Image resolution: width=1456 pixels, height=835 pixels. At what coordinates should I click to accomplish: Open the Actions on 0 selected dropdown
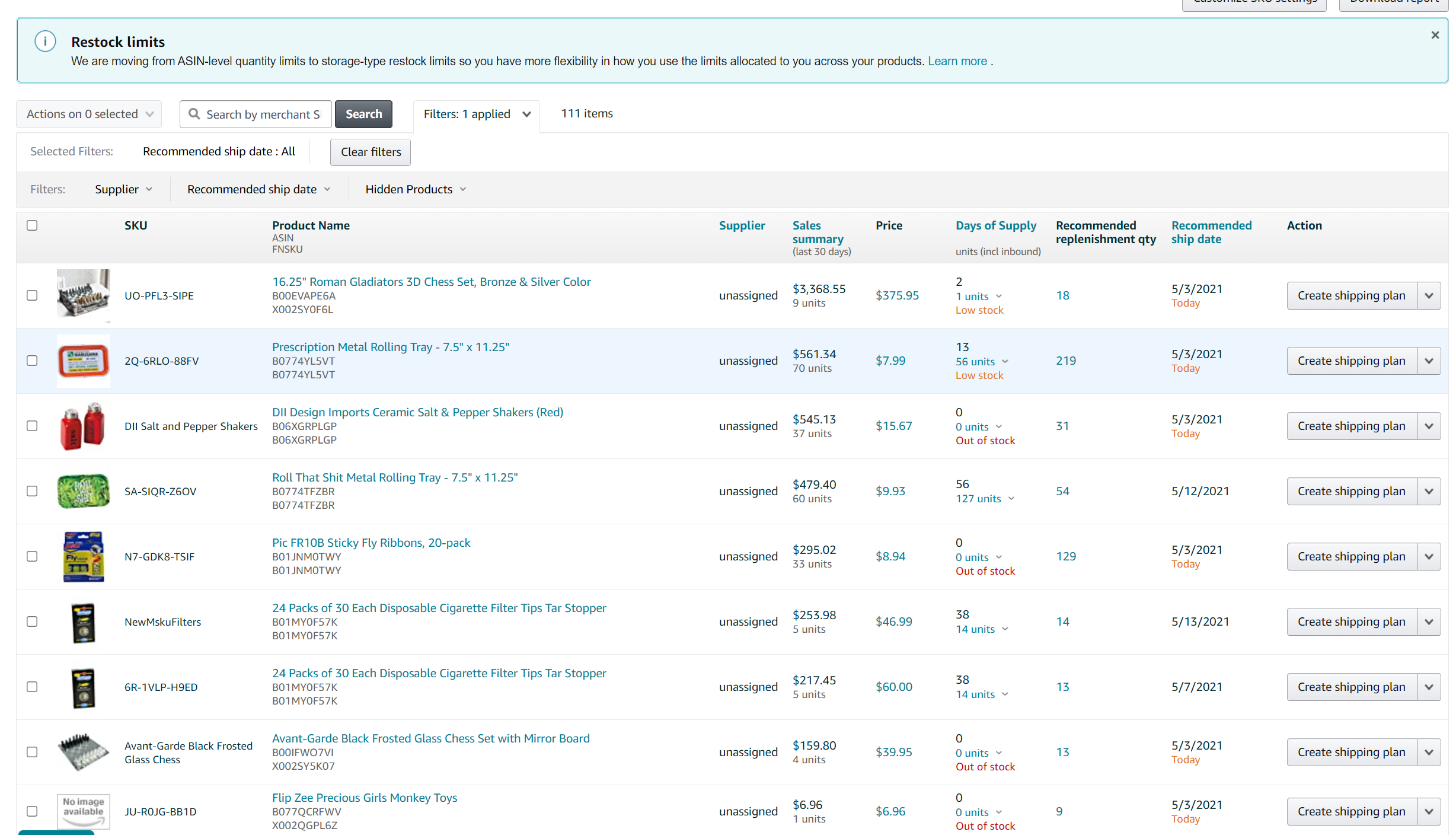click(89, 114)
